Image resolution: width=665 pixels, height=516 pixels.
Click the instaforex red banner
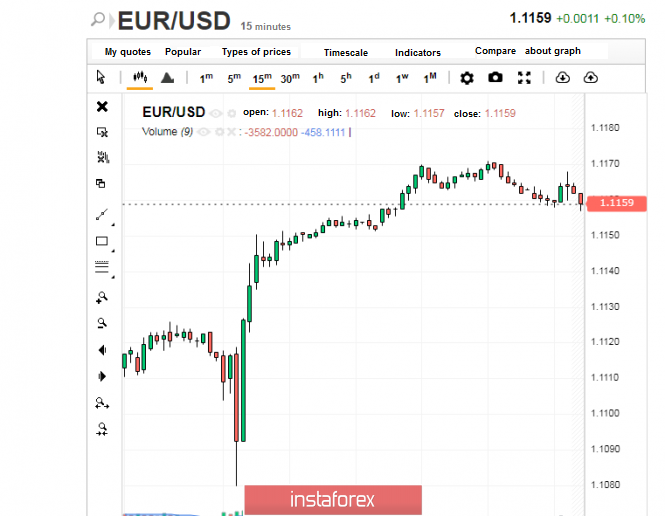coord(333,500)
